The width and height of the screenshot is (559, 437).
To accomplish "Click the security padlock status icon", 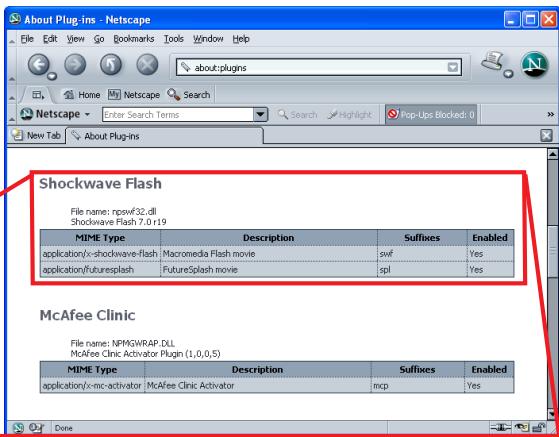I will [x=539, y=427].
